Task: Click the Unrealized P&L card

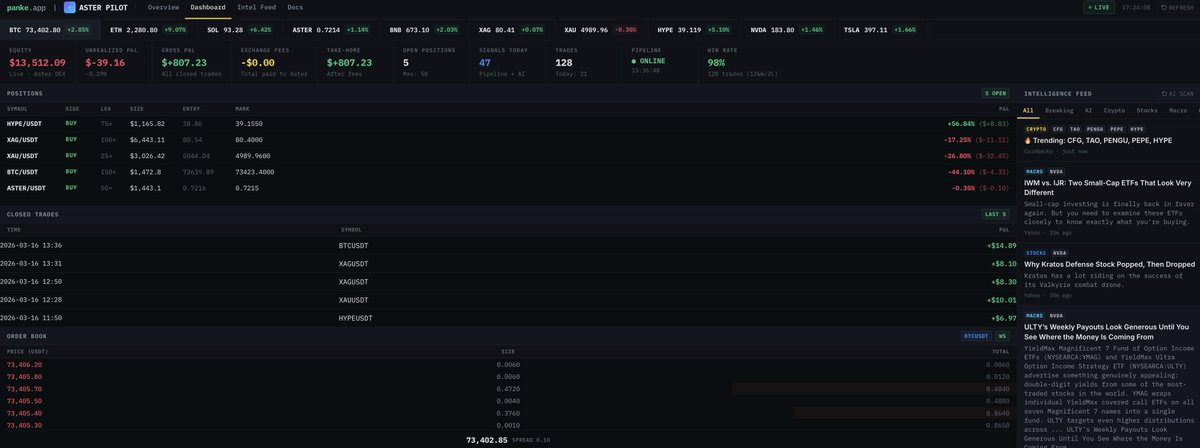Action: point(114,61)
